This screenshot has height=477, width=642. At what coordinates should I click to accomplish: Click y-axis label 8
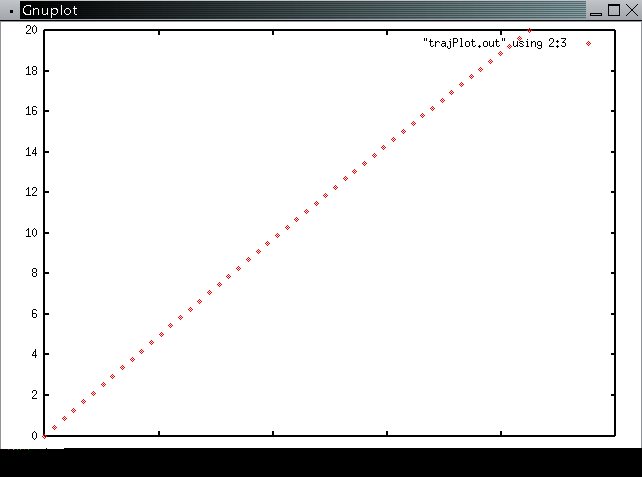pos(34,273)
